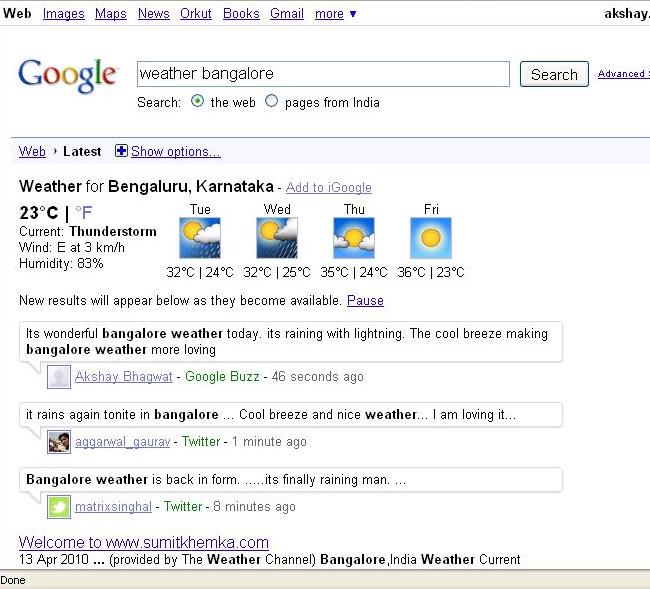Click the Thursday partly cloudy icon
650x589 pixels.
[354, 238]
